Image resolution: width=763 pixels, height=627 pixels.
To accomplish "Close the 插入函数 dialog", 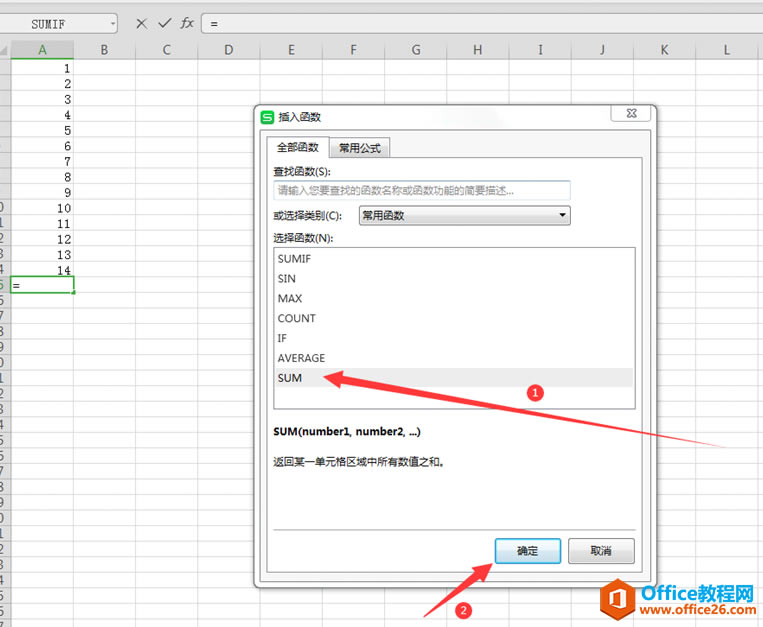I will [631, 113].
